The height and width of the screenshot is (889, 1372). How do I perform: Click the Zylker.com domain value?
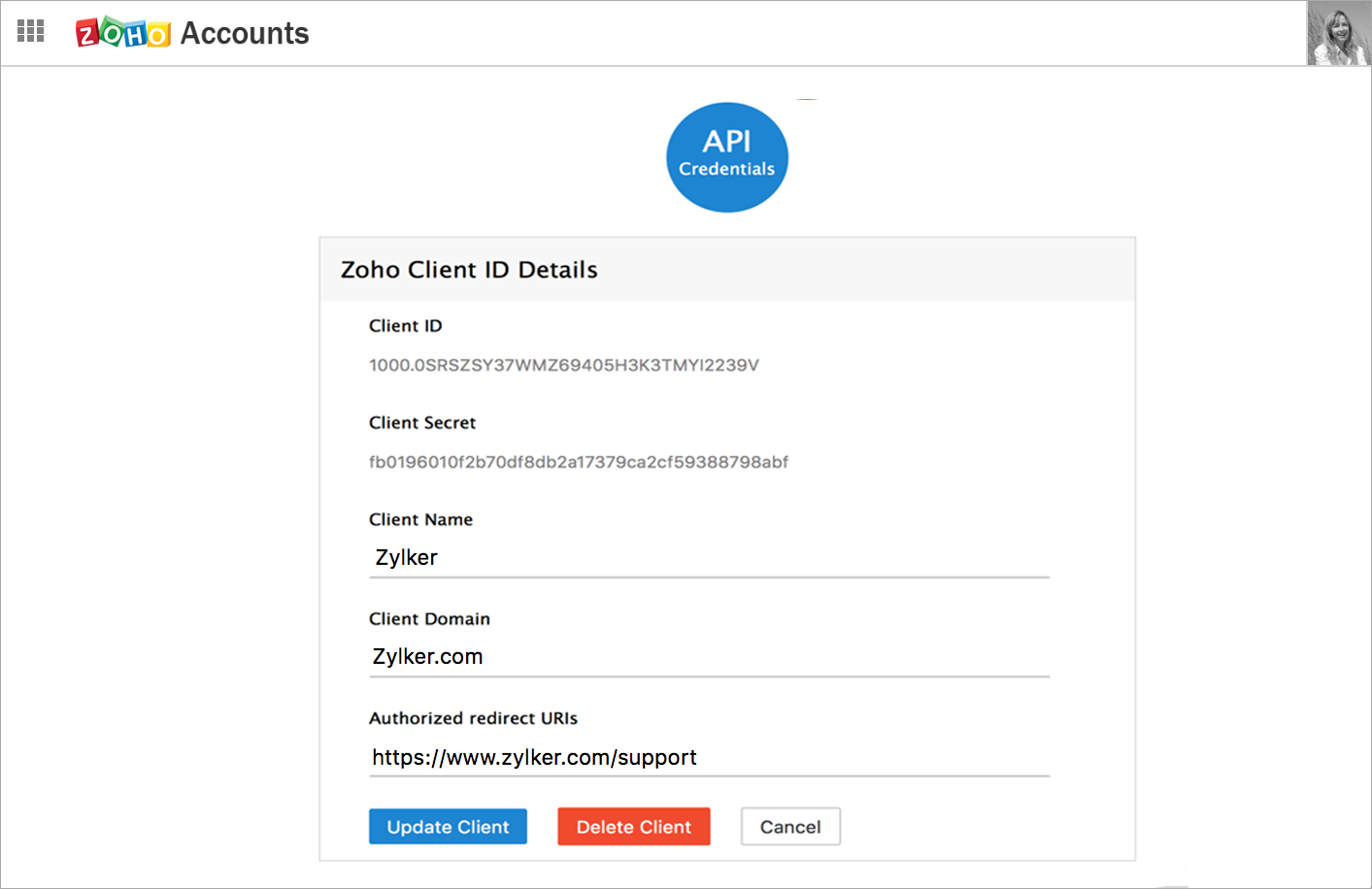click(x=428, y=656)
